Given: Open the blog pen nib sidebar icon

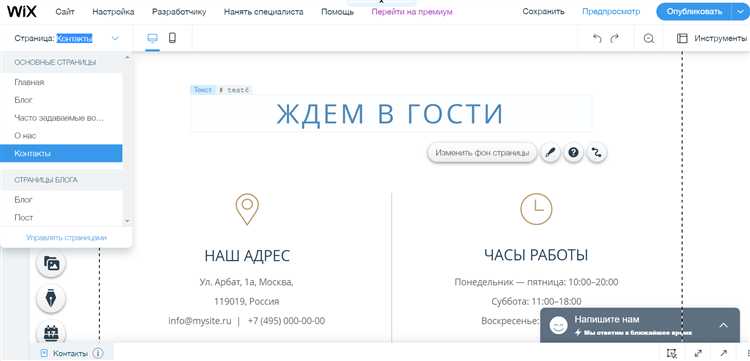Looking at the screenshot, I should [x=51, y=298].
